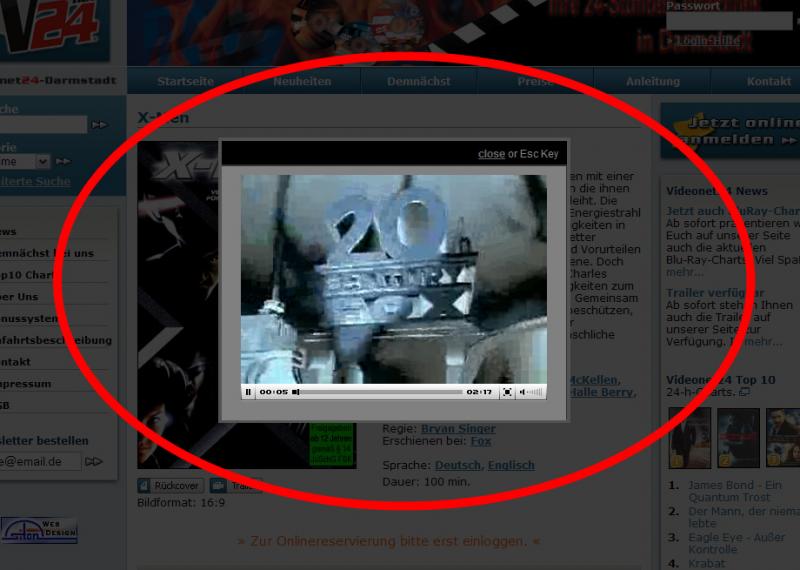Click the Rückcover button

coord(170,486)
